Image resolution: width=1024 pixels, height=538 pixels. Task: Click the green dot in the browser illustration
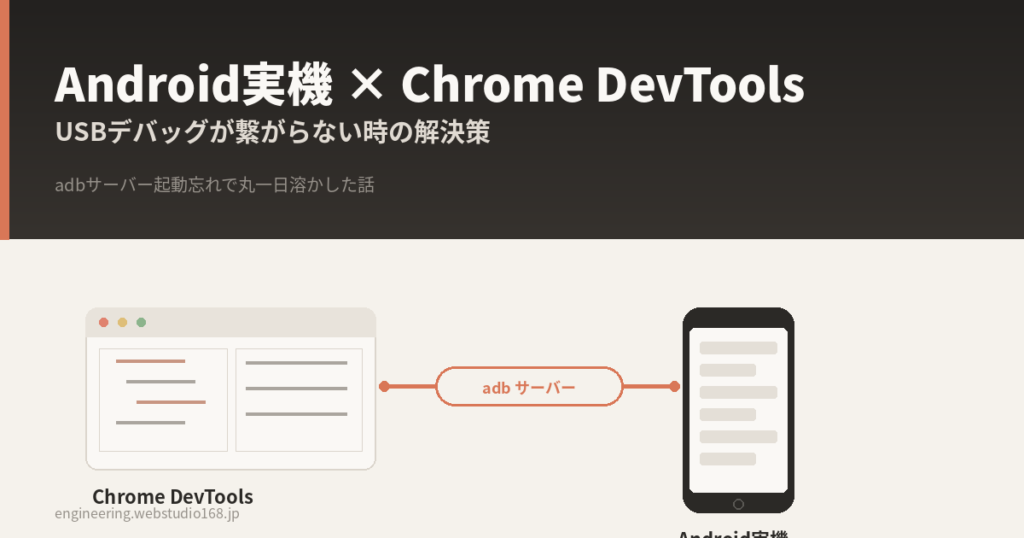coord(141,323)
